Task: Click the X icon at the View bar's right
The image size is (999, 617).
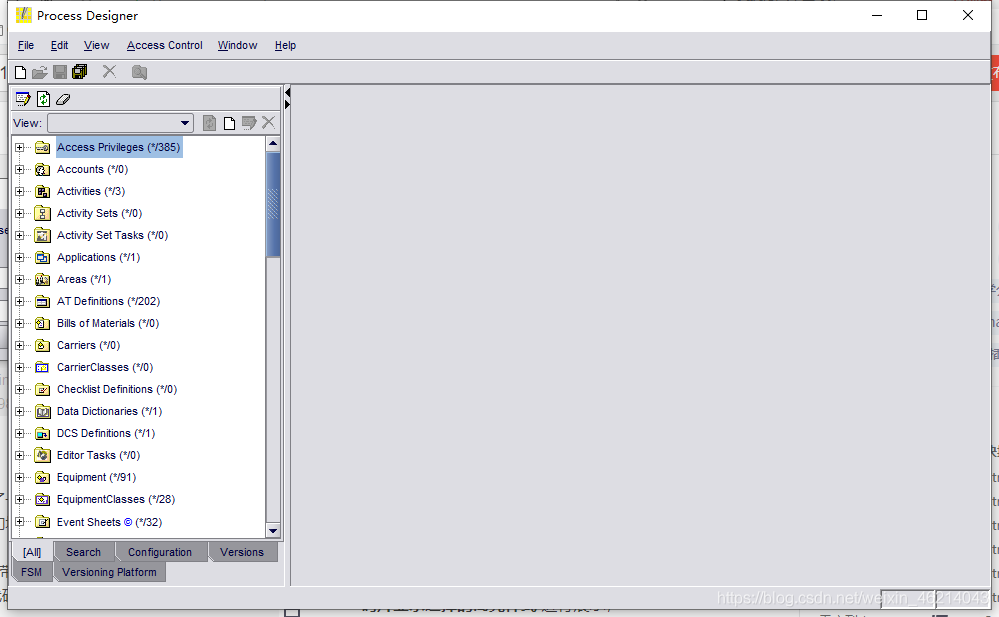Action: point(267,122)
